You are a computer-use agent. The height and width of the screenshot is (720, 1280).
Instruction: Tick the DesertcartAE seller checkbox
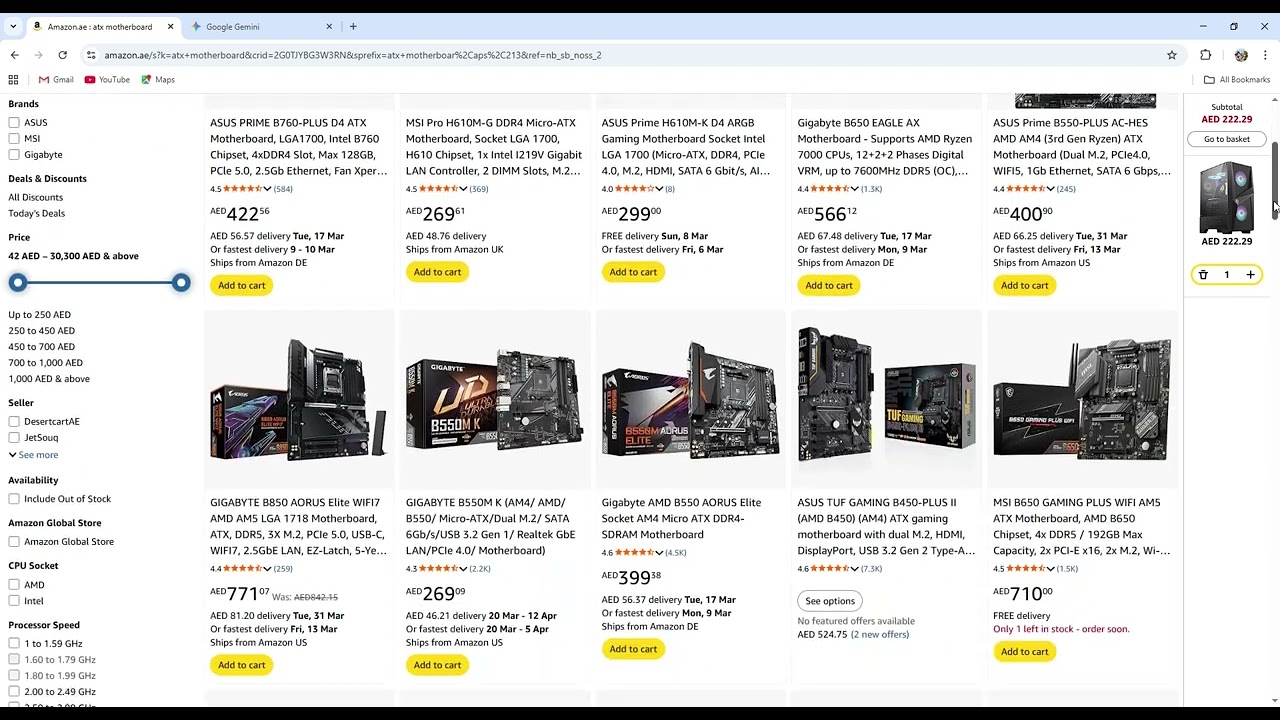(x=14, y=422)
